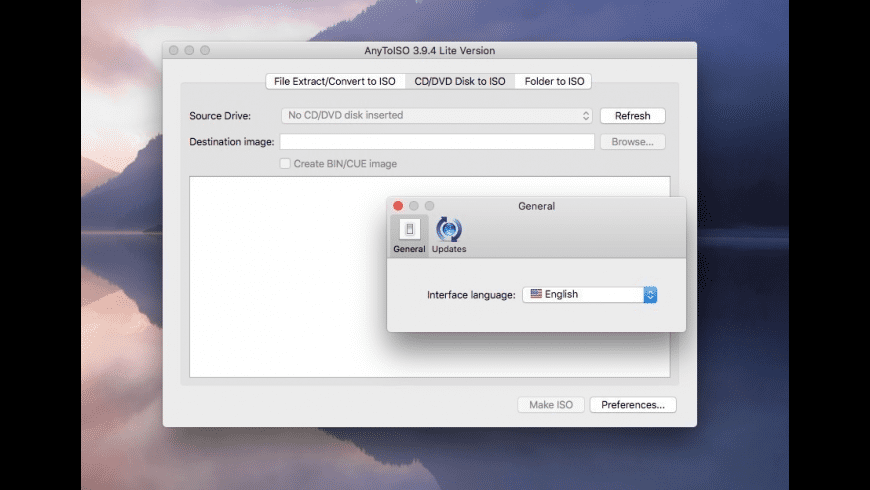The width and height of the screenshot is (870, 490).
Task: Open the Updates preferences pane icon
Action: [x=449, y=235]
